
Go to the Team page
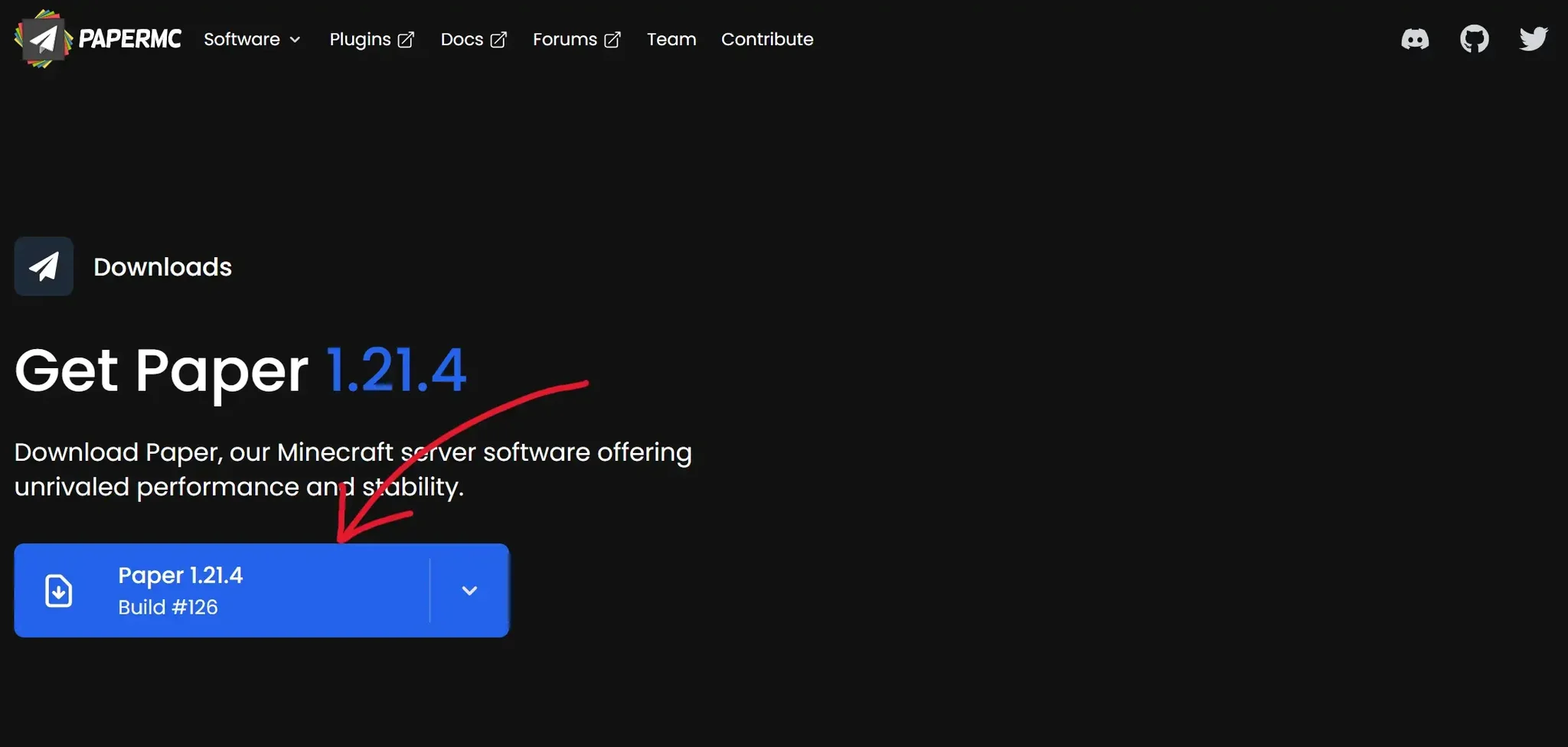(x=671, y=39)
